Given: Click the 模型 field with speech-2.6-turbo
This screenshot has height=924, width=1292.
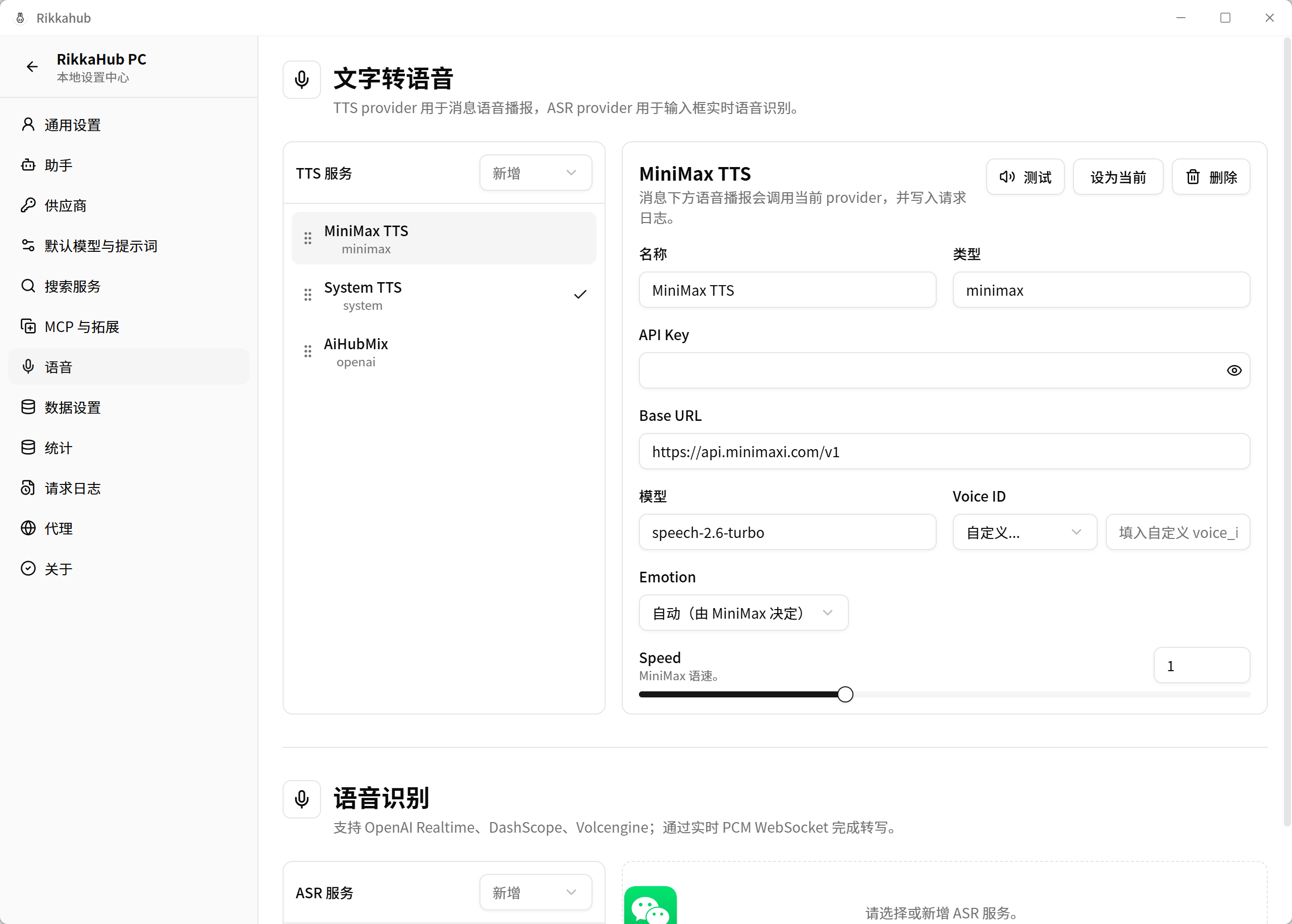Looking at the screenshot, I should pos(787,532).
